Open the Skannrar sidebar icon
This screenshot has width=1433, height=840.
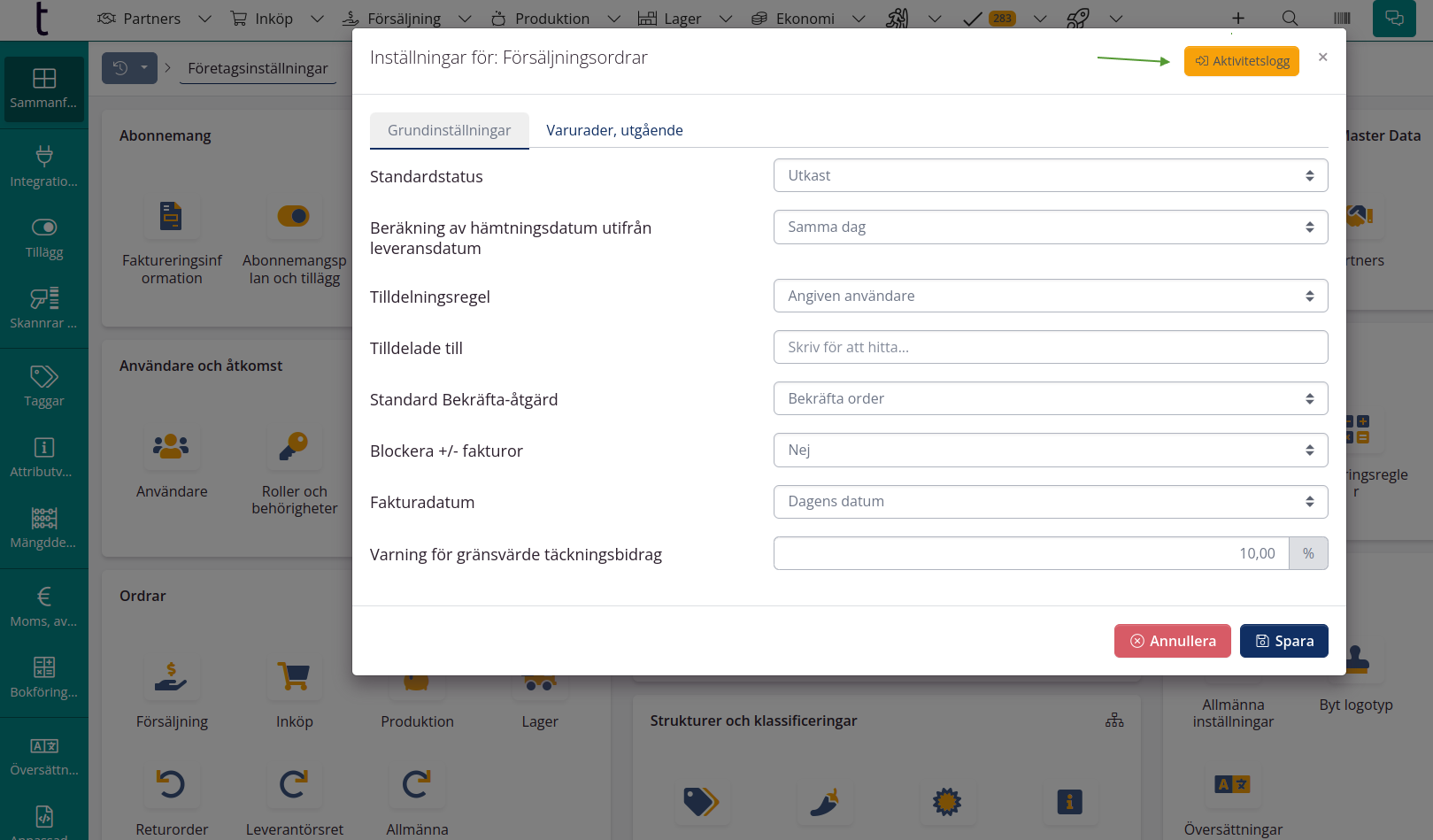(x=44, y=298)
